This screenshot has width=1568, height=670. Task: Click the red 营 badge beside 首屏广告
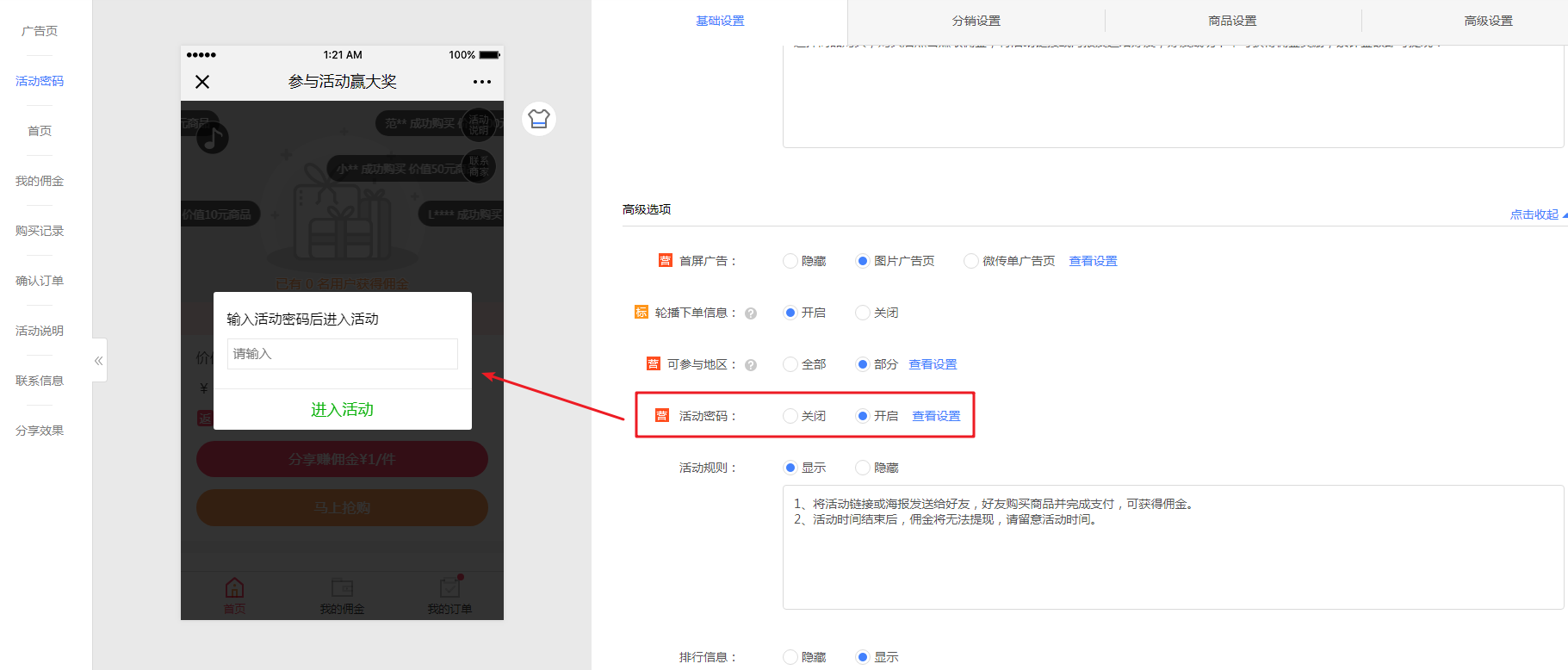click(666, 261)
